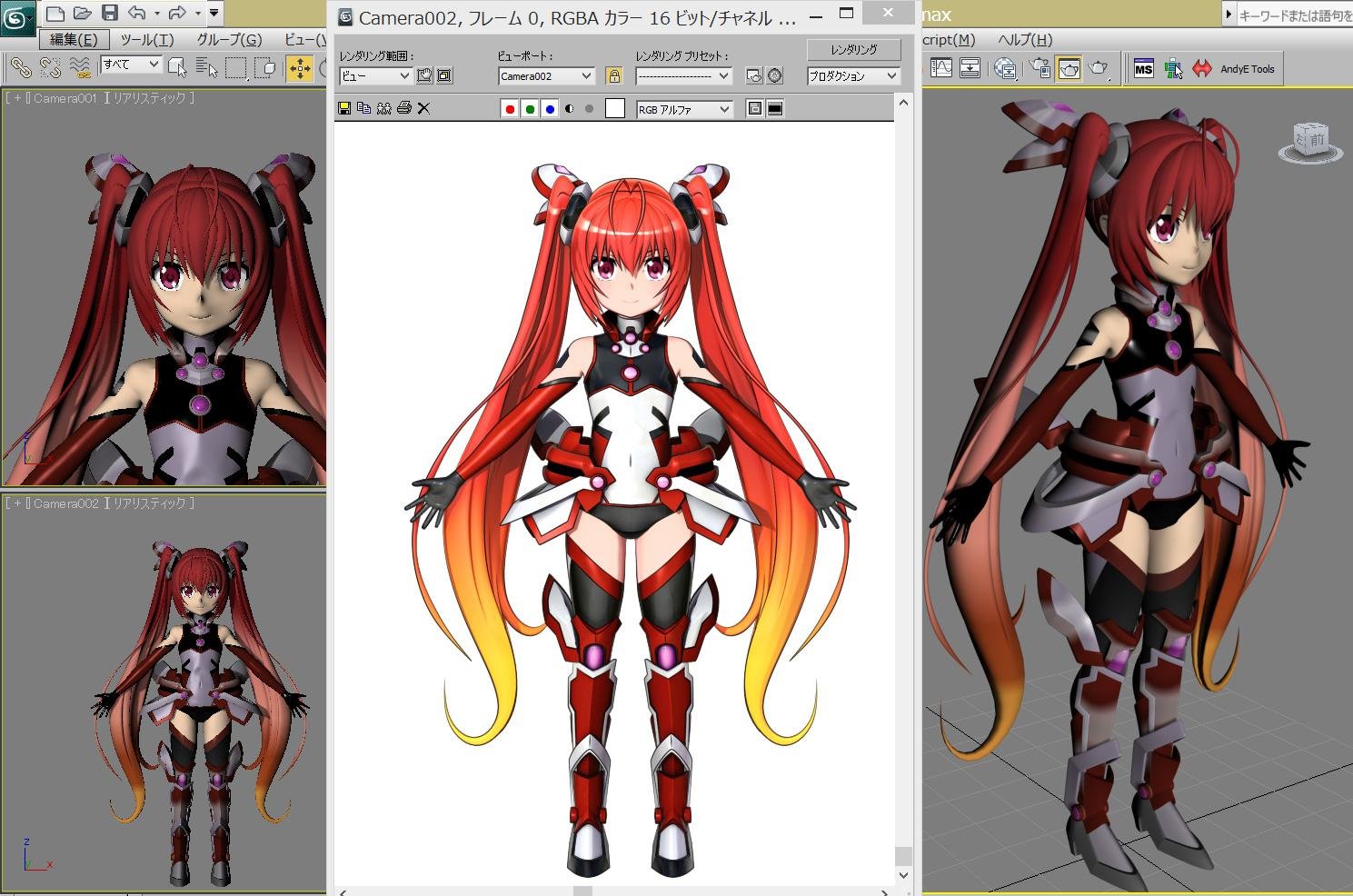Activate the Select Object tool

(177, 68)
